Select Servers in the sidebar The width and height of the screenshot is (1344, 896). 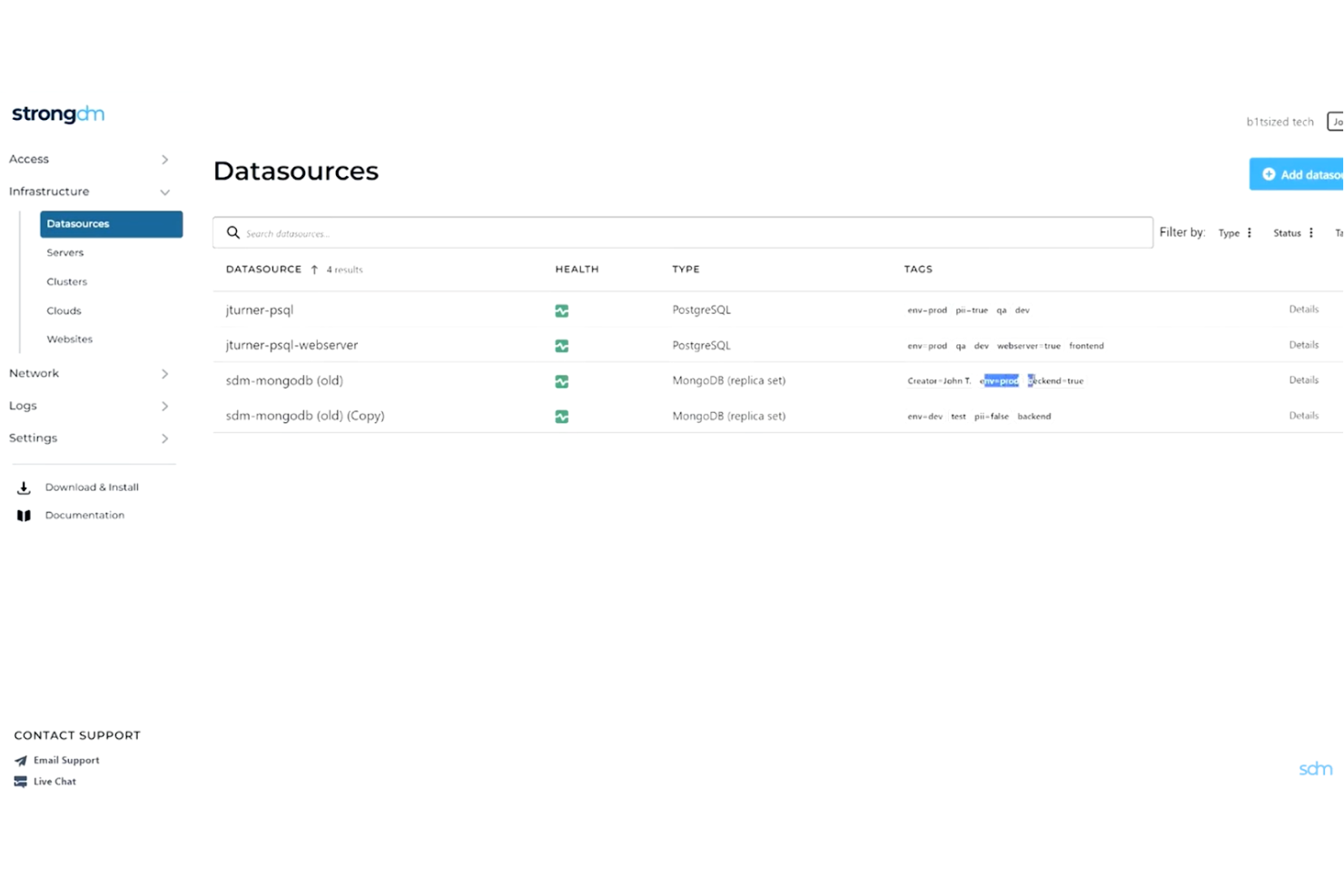(64, 252)
